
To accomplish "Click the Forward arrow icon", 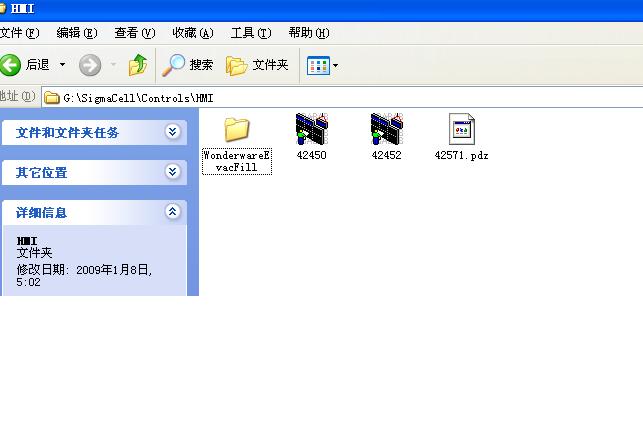I will [90, 65].
